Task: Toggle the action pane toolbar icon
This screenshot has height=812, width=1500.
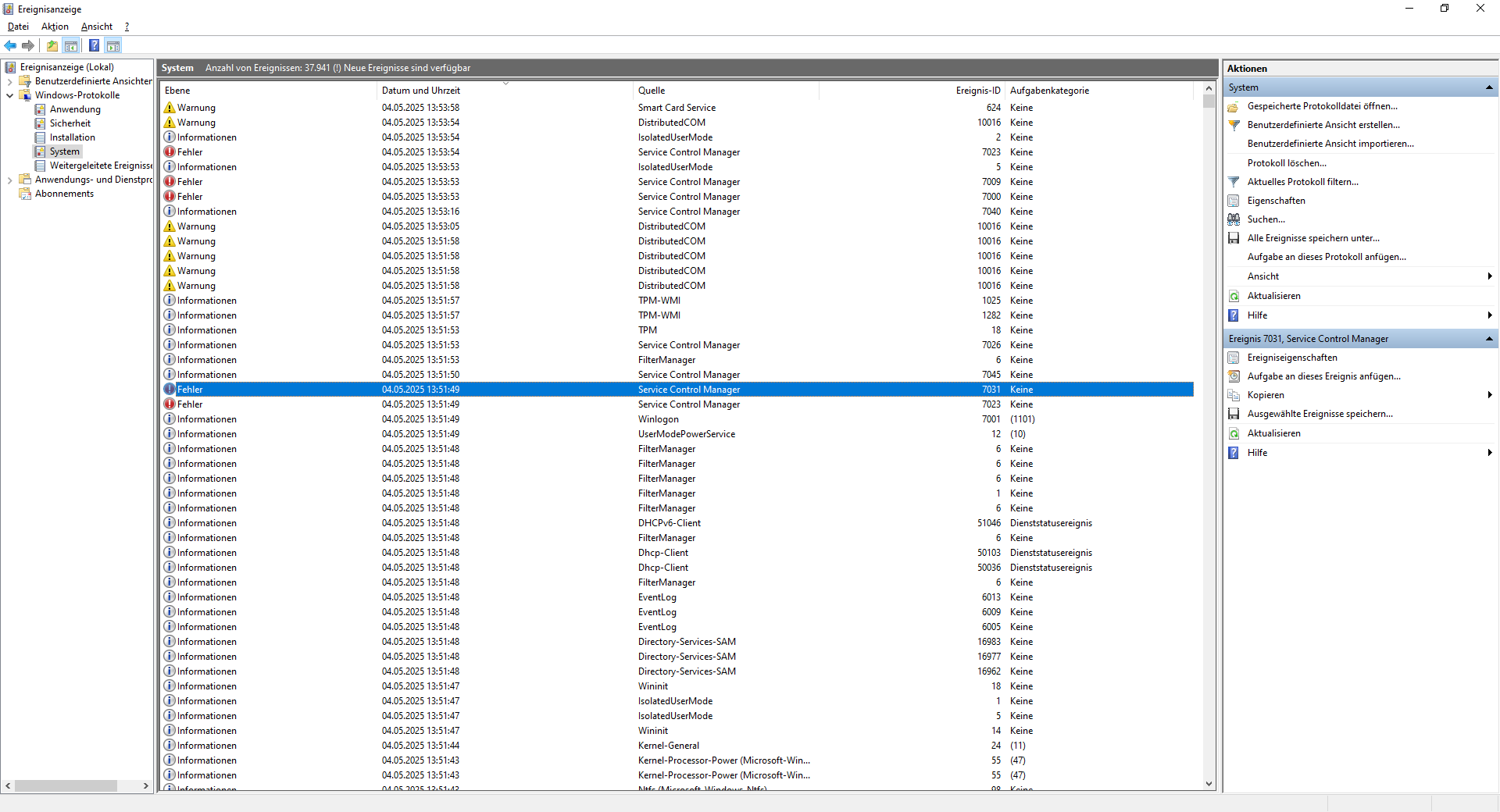Action: [113, 45]
